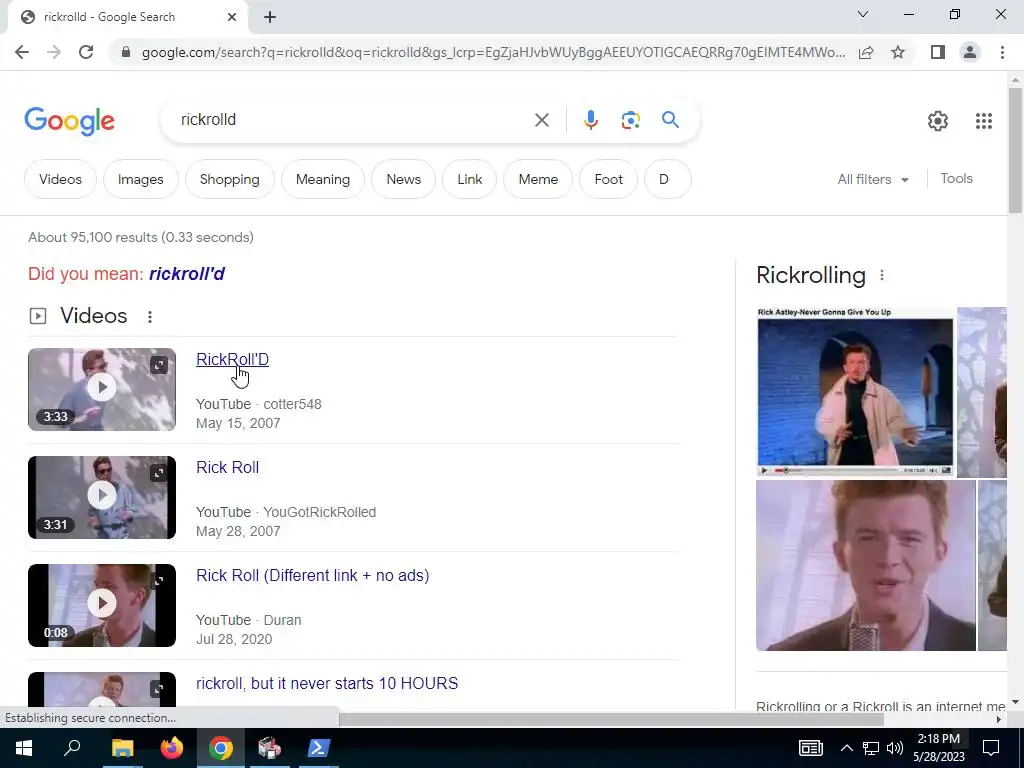Open search Tools
The height and width of the screenshot is (768, 1024).
point(956,178)
